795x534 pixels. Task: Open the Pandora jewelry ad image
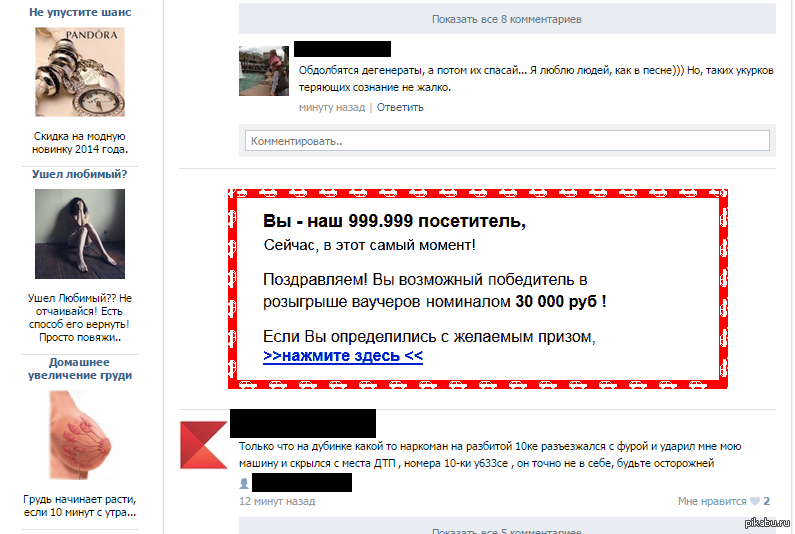(x=80, y=72)
